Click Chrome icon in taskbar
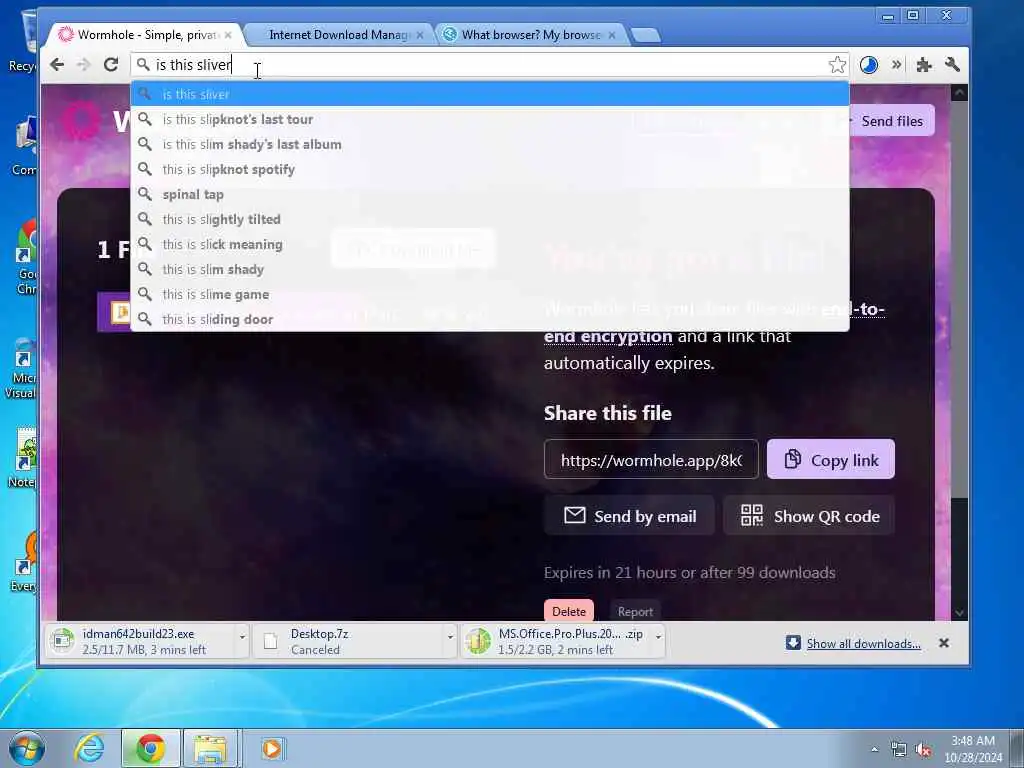This screenshot has width=1024, height=768. click(150, 748)
